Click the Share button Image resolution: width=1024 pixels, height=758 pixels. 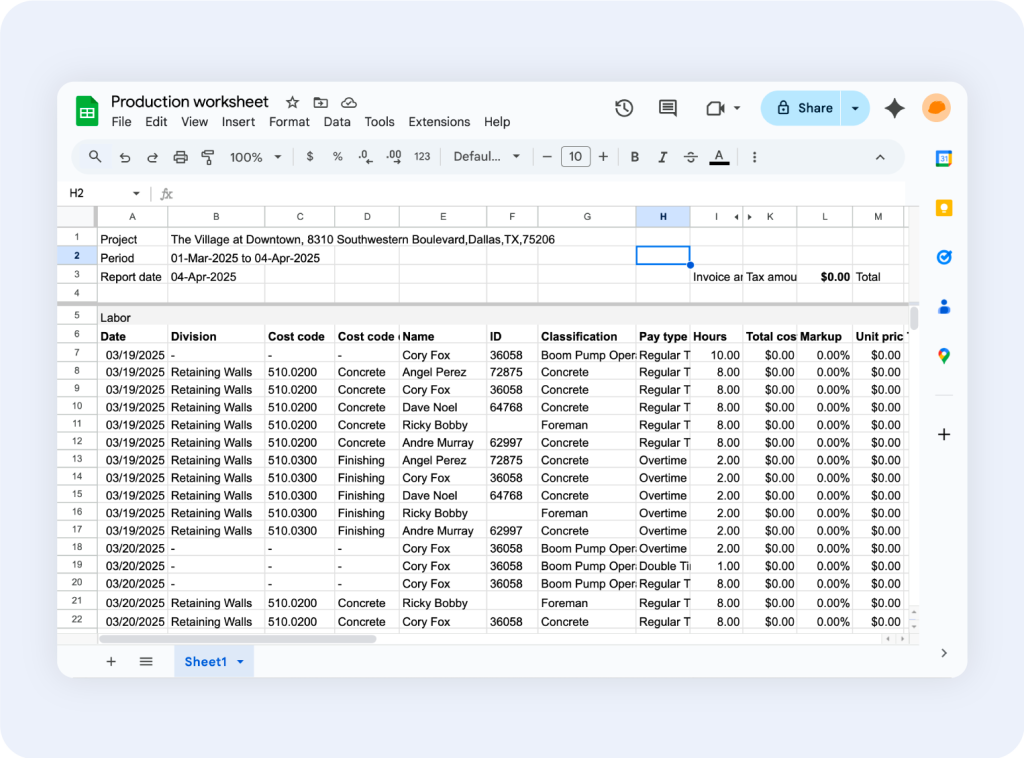point(802,108)
